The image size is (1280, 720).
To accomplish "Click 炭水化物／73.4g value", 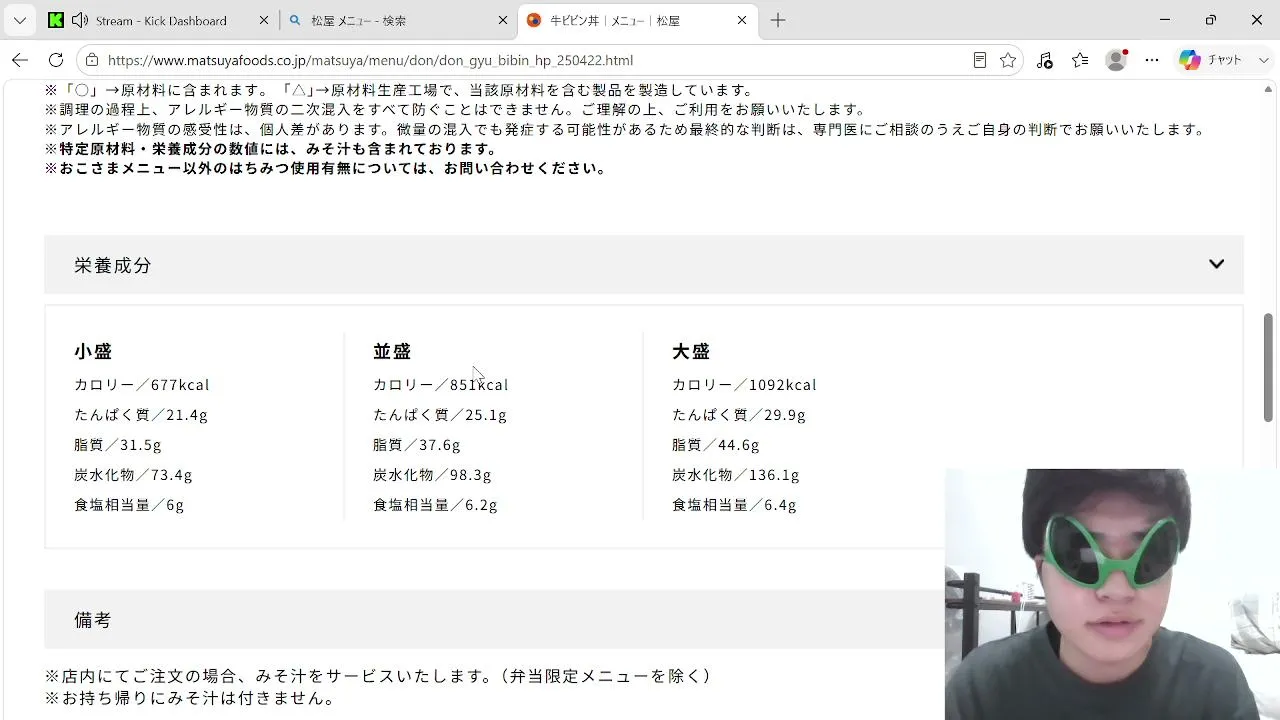I will click(x=133, y=474).
